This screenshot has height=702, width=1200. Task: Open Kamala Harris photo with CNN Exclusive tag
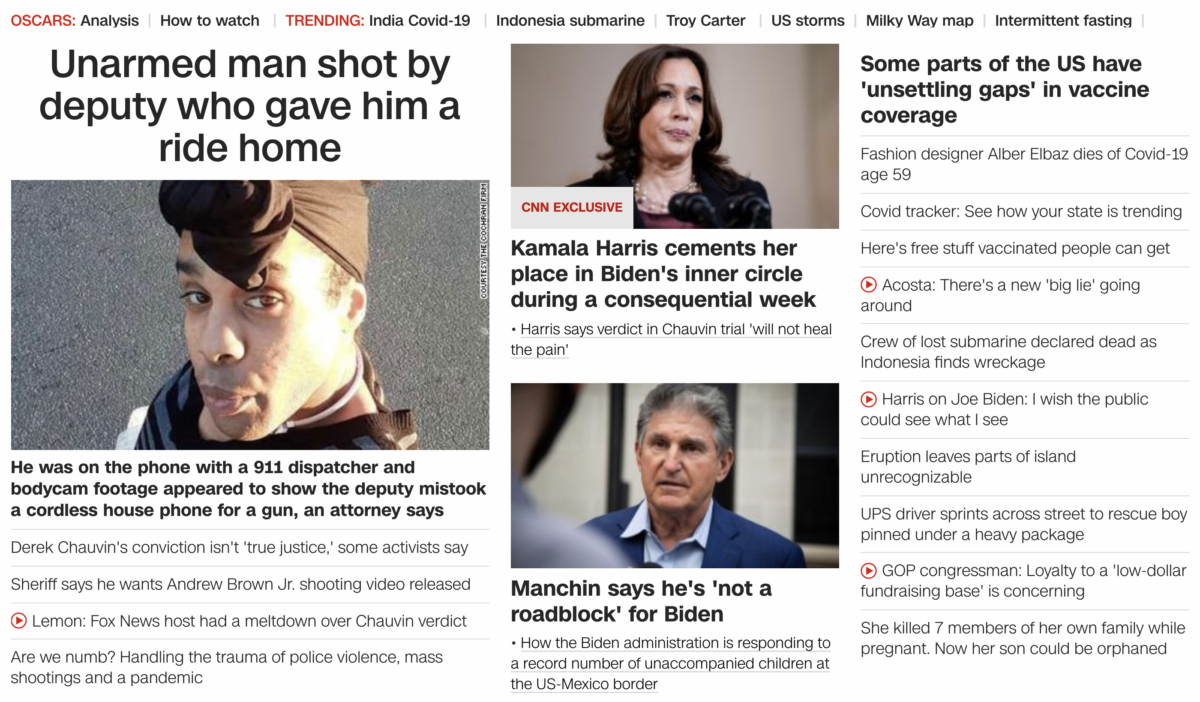(675, 136)
